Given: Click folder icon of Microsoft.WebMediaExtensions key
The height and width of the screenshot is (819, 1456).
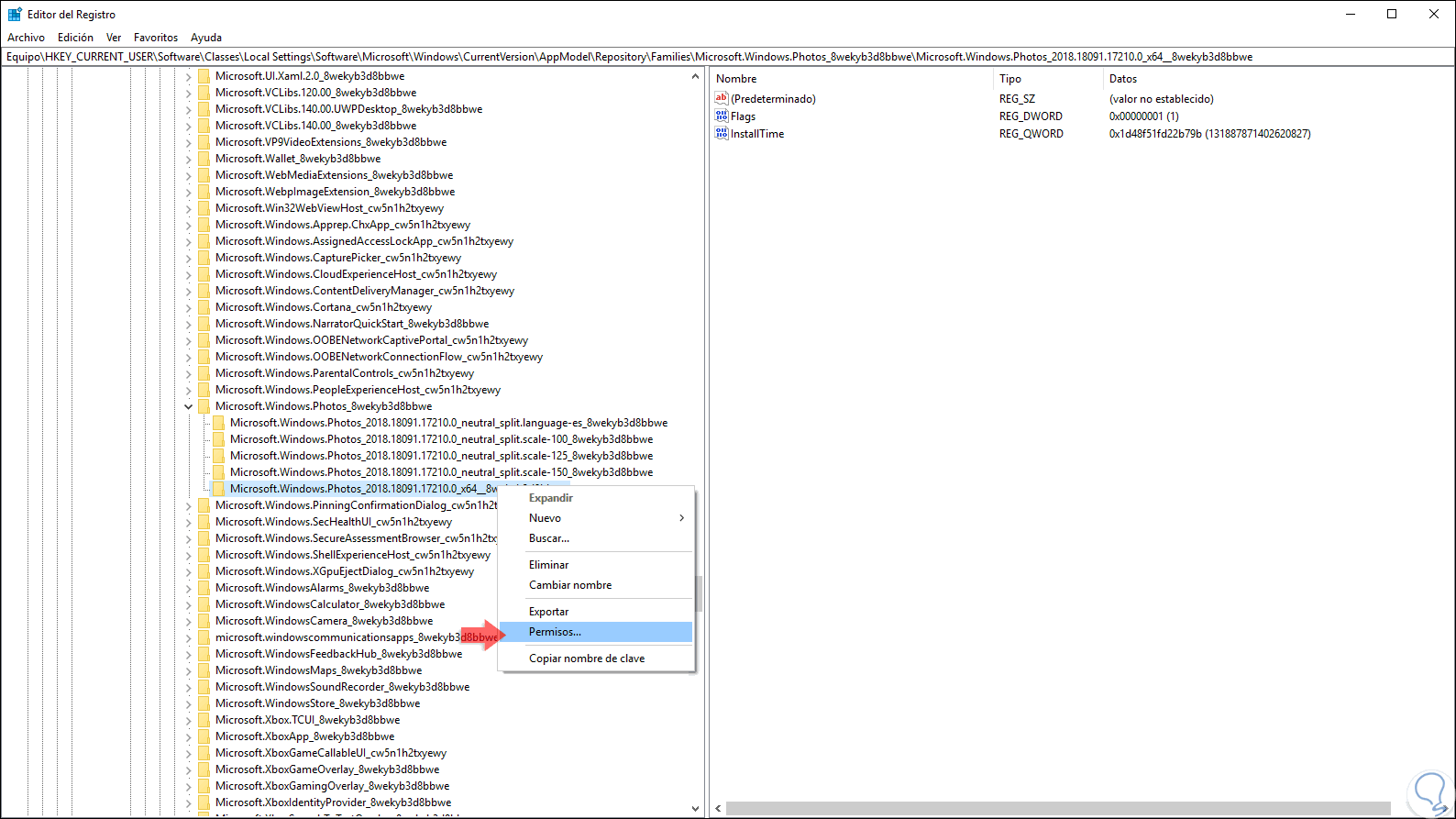Looking at the screenshot, I should click(204, 175).
